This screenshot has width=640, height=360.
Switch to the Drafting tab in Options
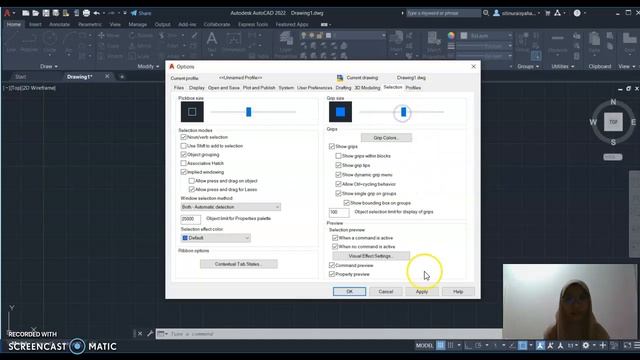click(x=343, y=88)
